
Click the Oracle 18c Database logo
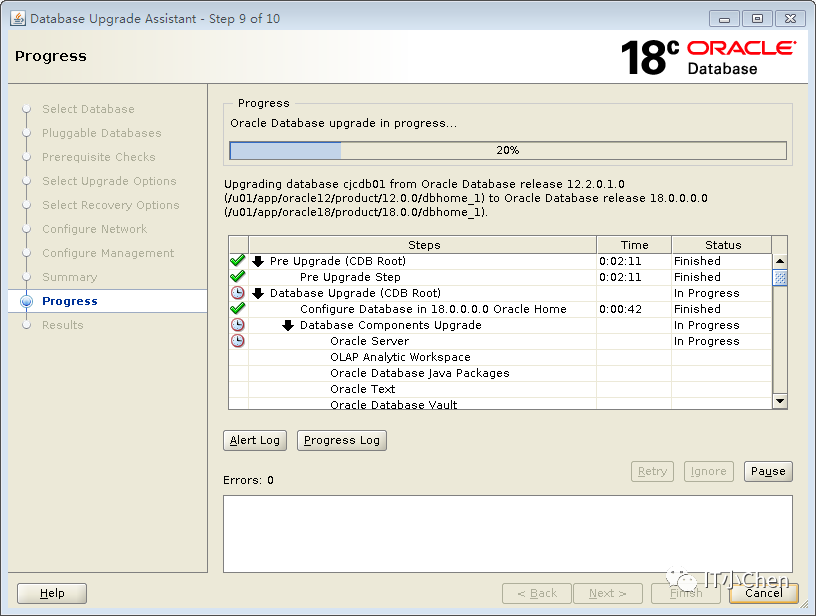(x=708, y=57)
